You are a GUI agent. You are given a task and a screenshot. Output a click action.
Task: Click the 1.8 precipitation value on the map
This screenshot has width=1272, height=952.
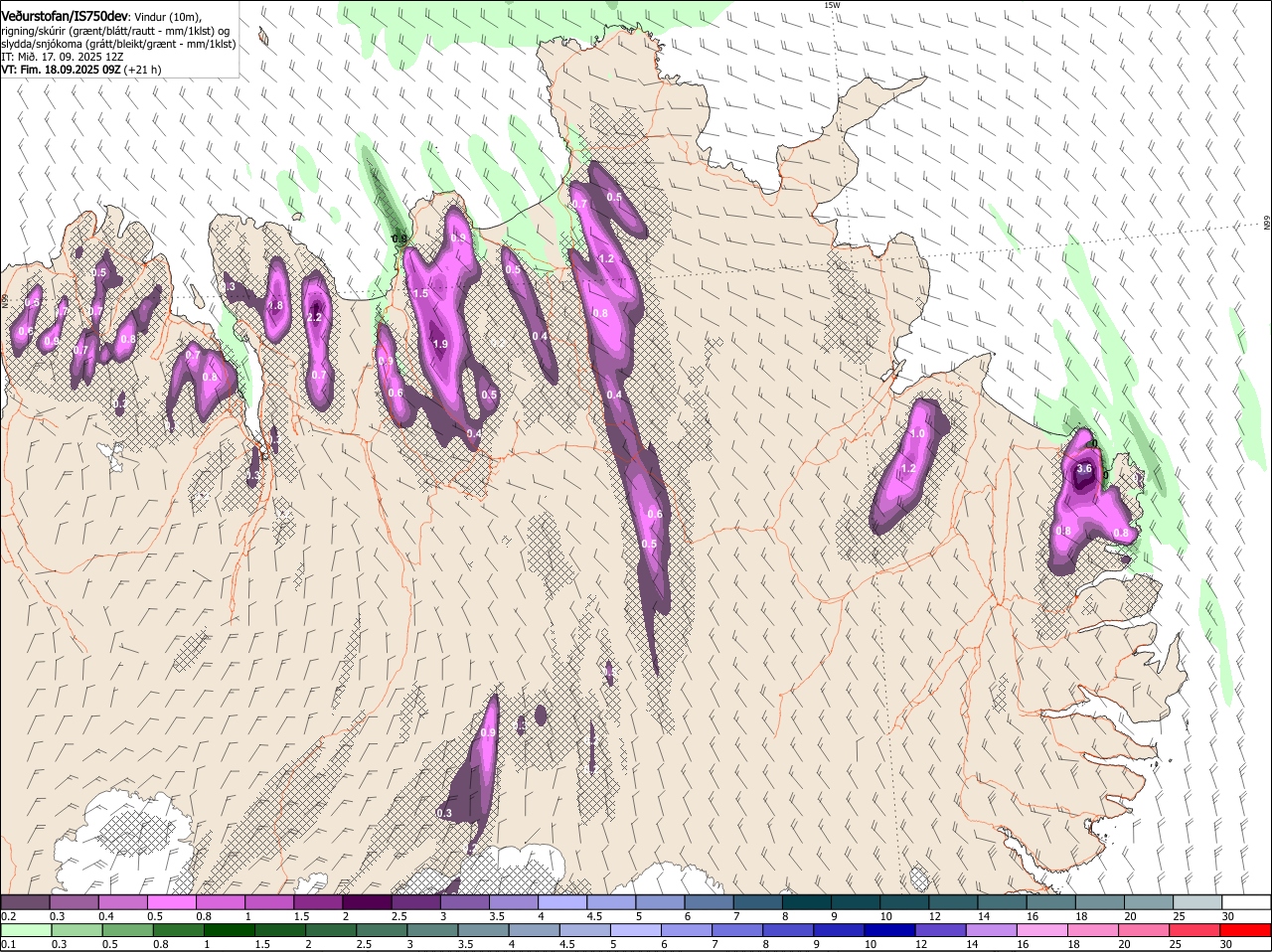(276, 306)
